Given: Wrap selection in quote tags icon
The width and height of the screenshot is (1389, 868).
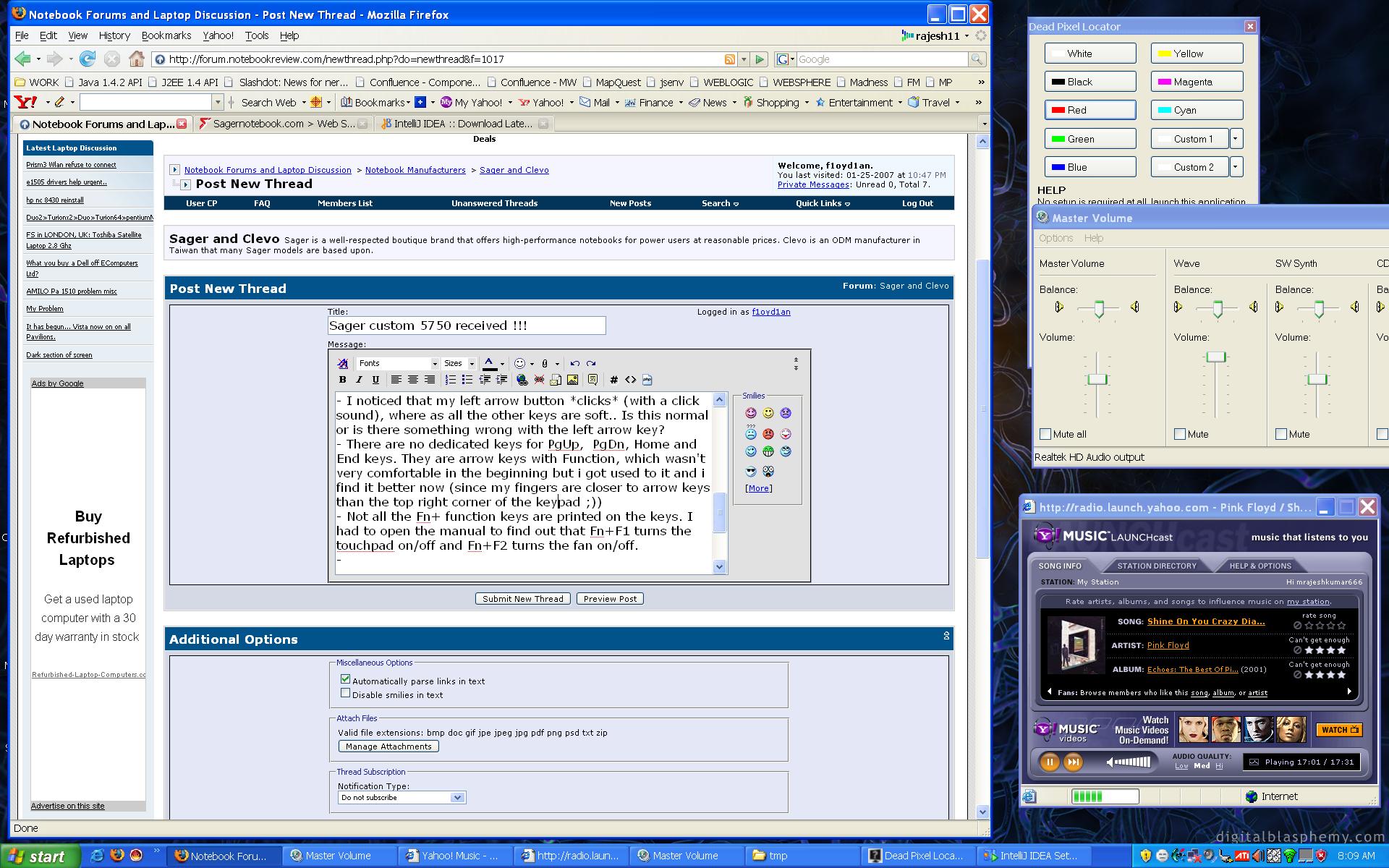Looking at the screenshot, I should point(592,380).
